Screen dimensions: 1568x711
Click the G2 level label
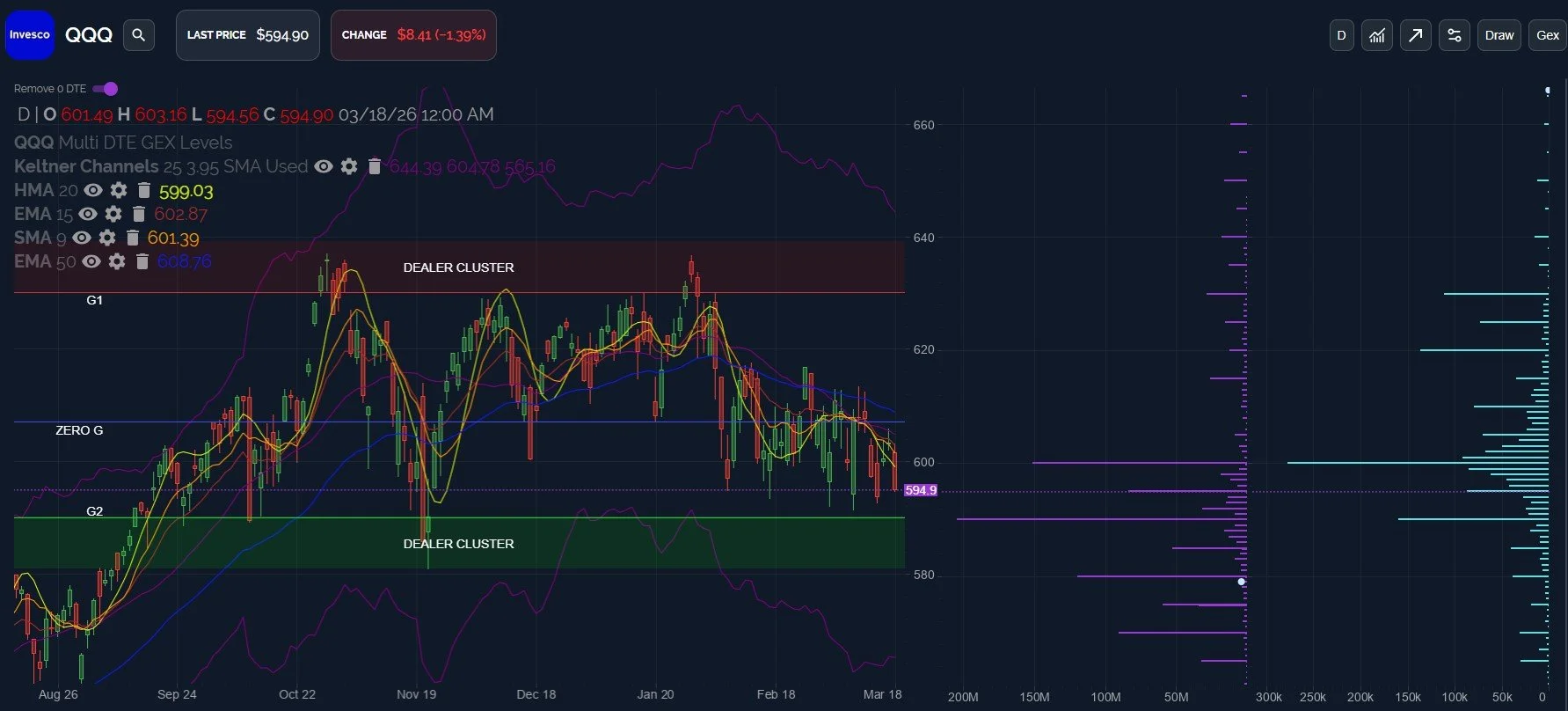(x=94, y=511)
